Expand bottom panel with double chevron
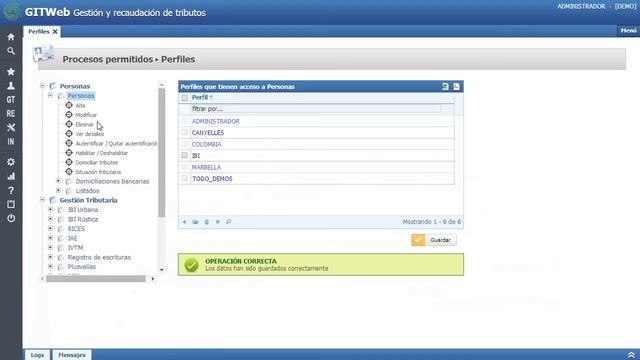Viewport: 640px width, 360px height. [x=631, y=355]
